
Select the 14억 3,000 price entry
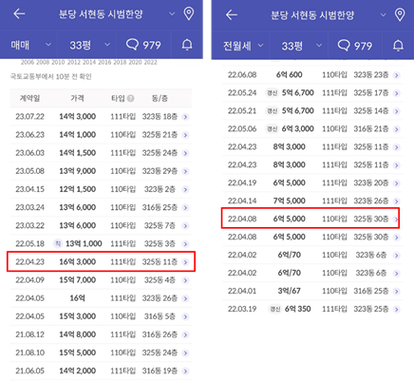[x=77, y=116]
